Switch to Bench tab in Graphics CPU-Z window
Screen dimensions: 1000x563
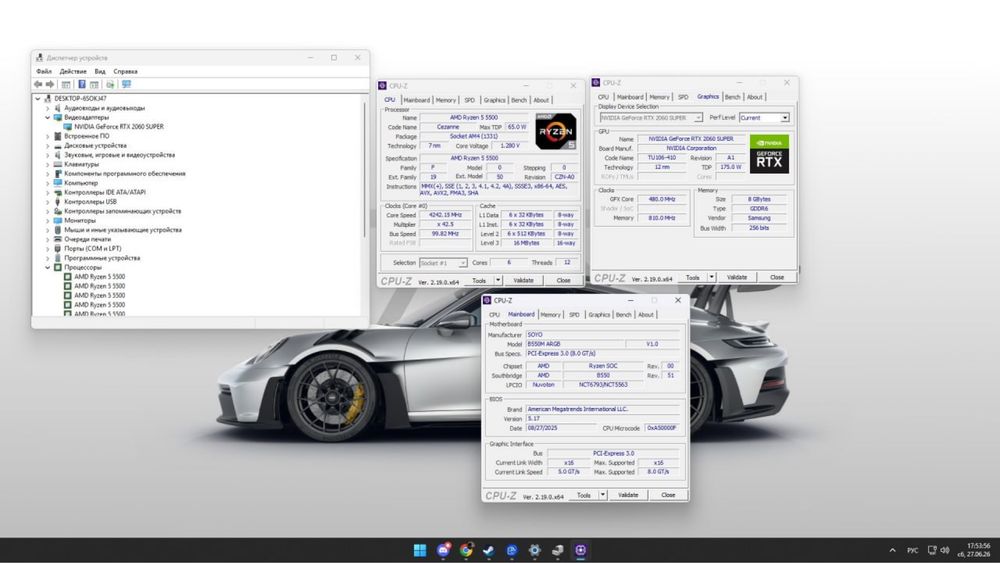pyautogui.click(x=733, y=97)
